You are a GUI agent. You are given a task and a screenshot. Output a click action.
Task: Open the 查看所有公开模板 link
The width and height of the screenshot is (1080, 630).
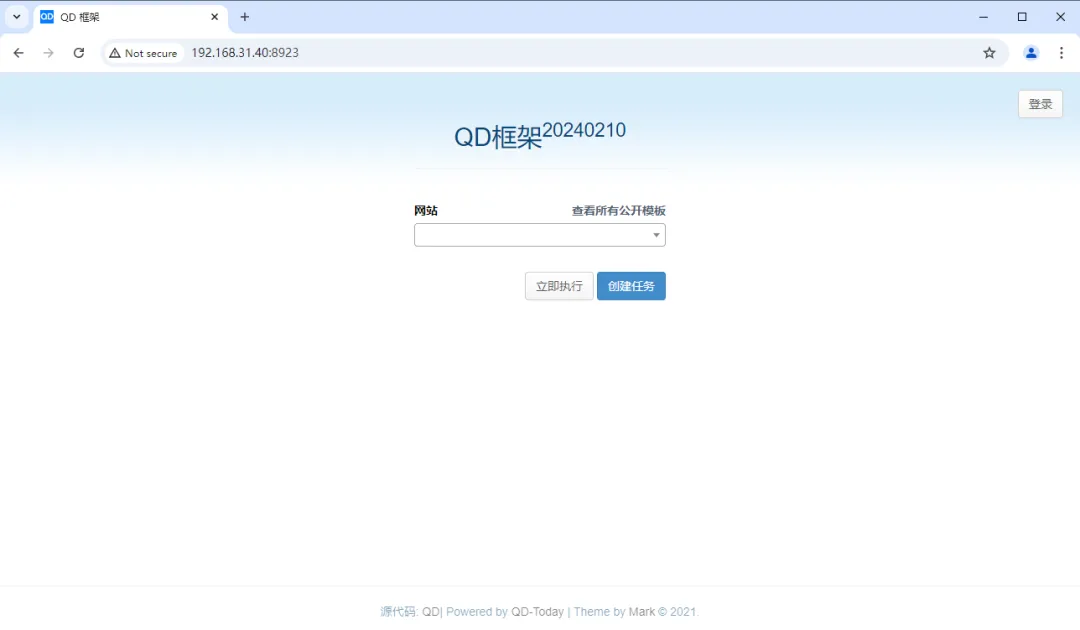coord(618,211)
